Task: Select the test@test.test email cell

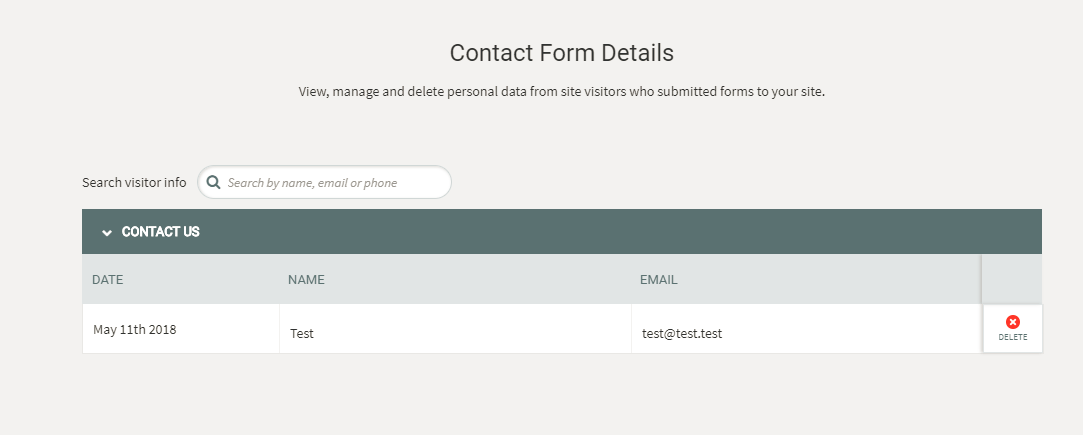Action: [807, 329]
